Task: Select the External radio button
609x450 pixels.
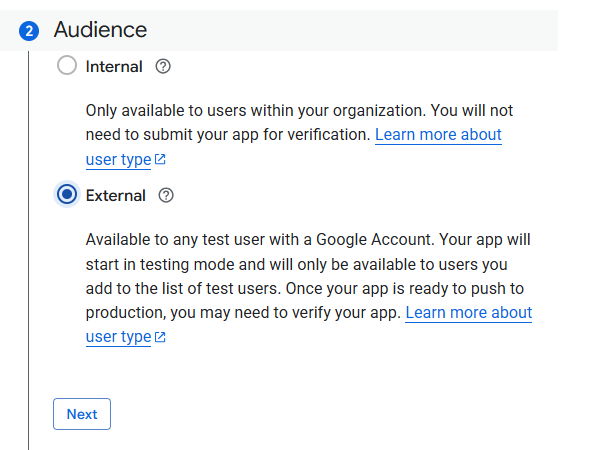Action: [x=67, y=194]
